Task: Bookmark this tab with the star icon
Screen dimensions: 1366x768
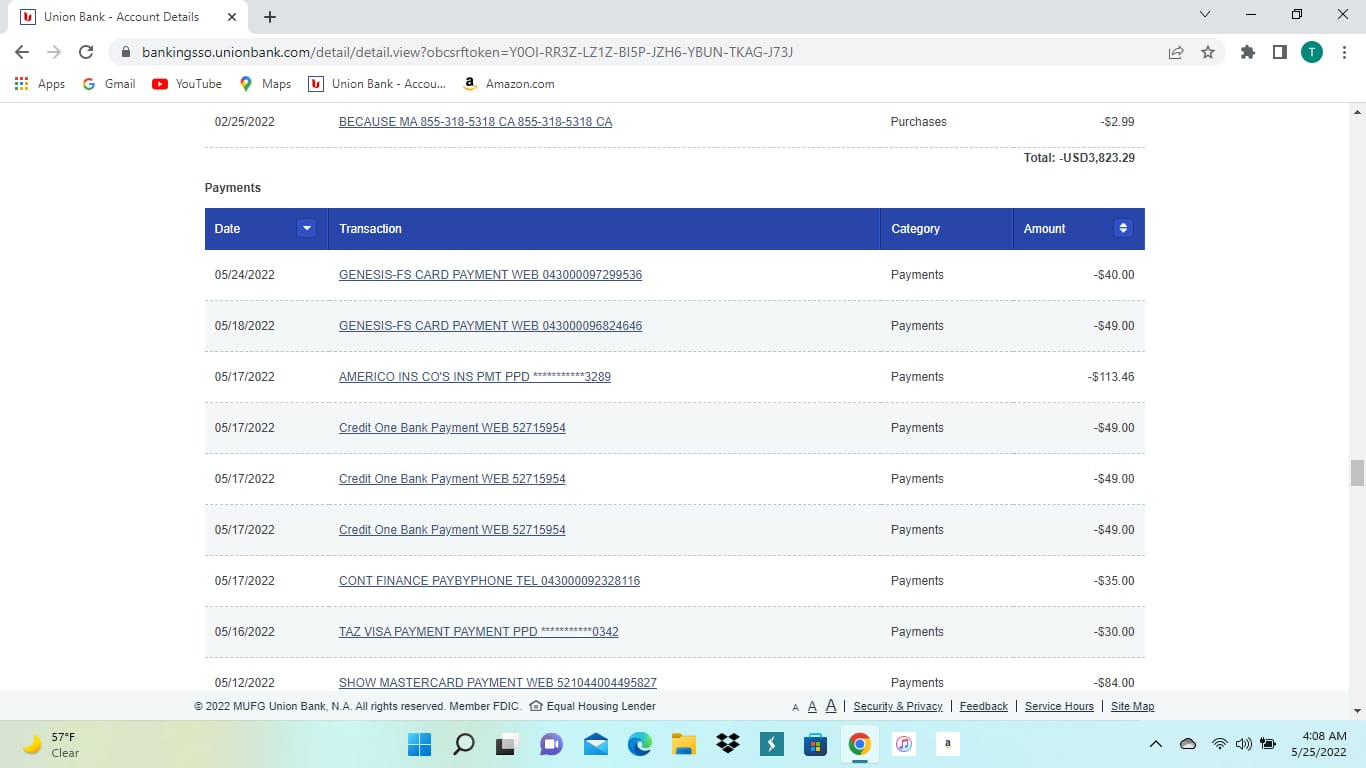Action: tap(1208, 52)
